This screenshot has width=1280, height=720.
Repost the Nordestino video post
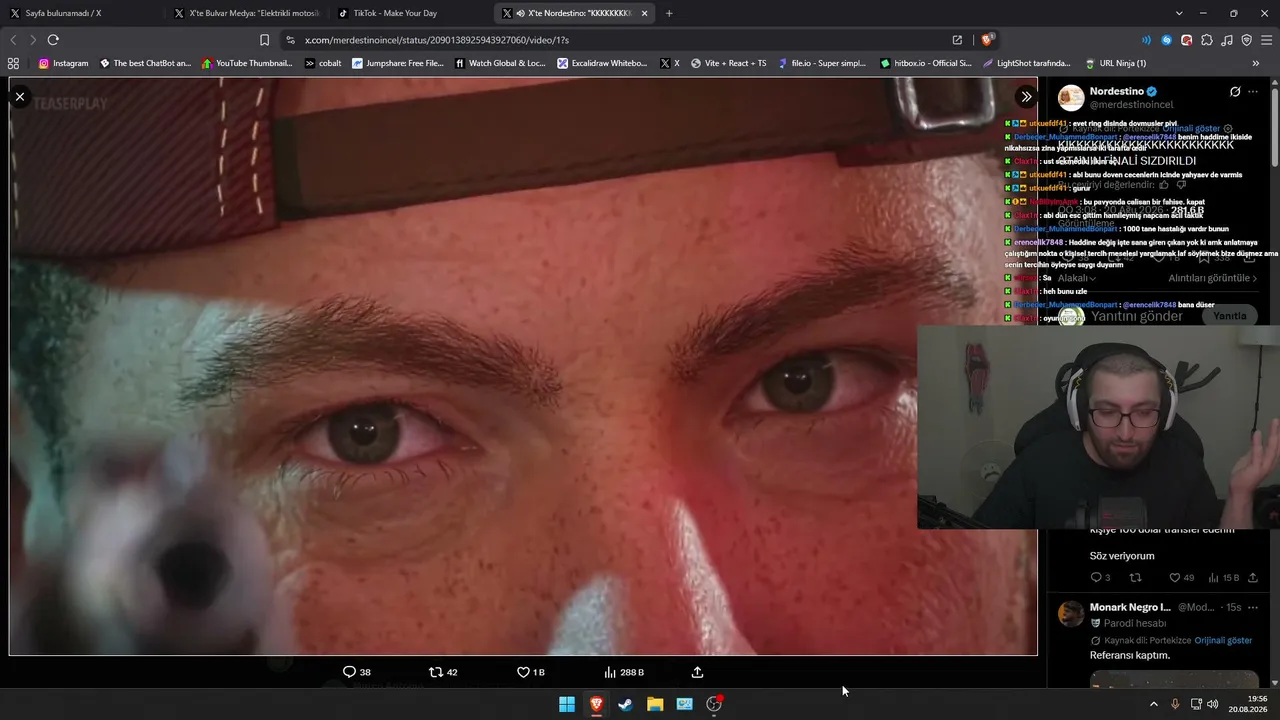pos(443,672)
